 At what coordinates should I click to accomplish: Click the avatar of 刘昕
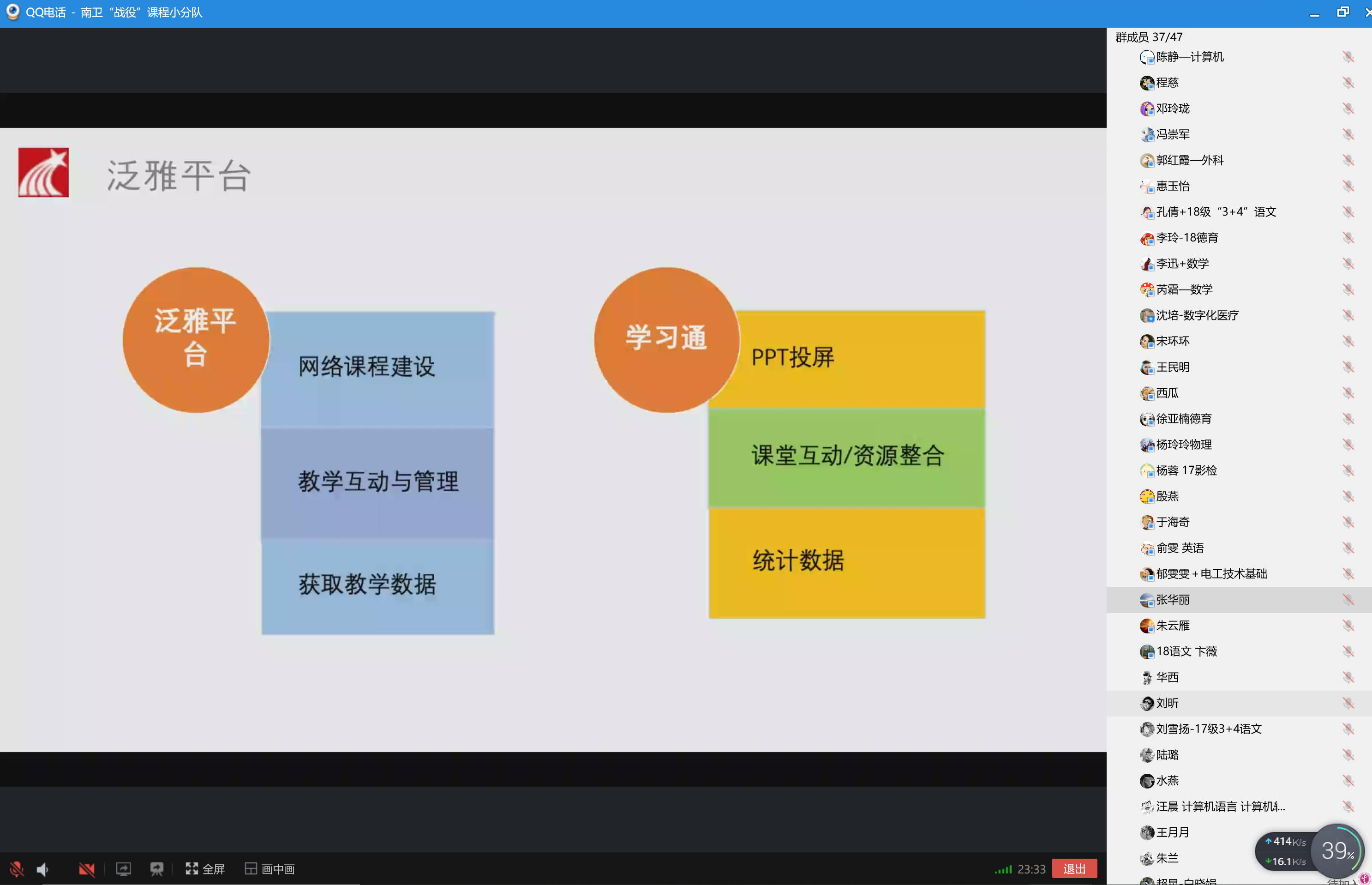[1147, 704]
